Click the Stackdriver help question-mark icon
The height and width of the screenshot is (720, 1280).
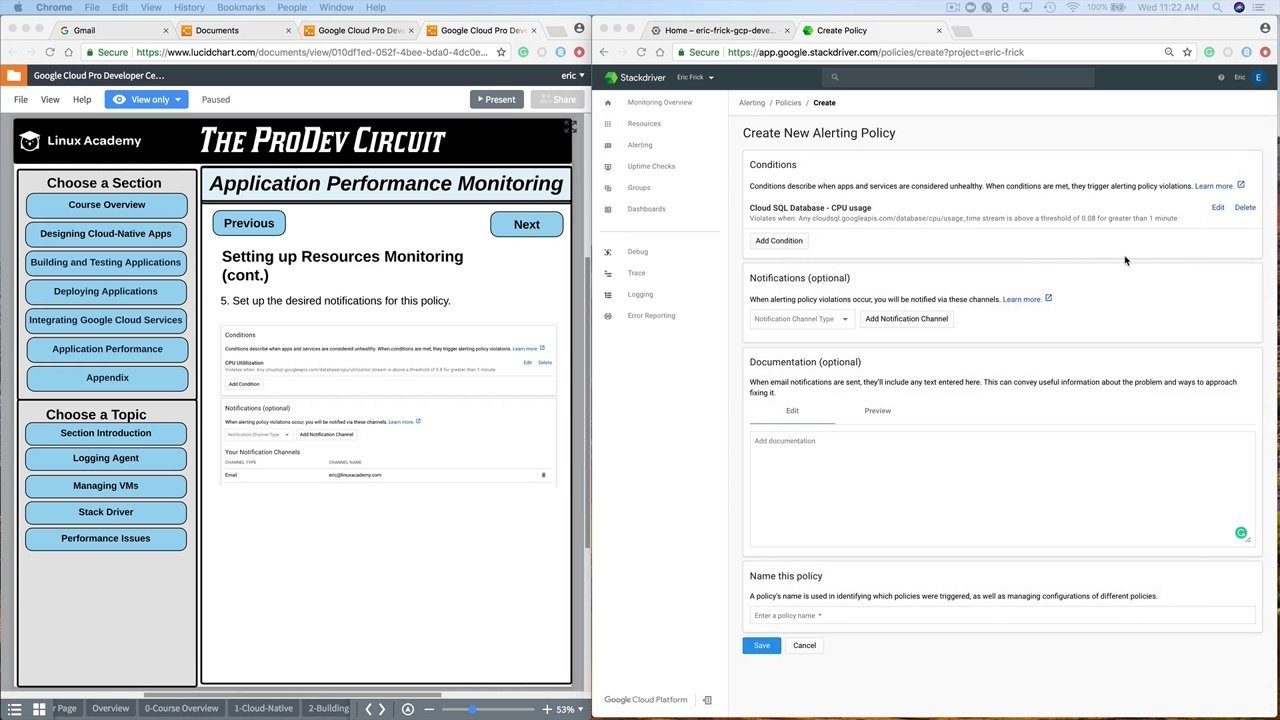(x=1221, y=77)
